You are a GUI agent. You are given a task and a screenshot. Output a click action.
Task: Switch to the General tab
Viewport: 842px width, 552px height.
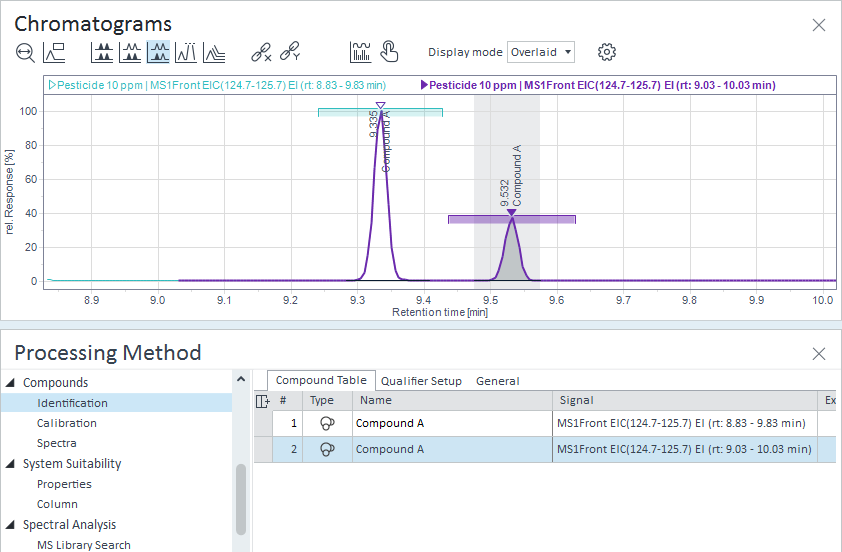click(x=497, y=381)
